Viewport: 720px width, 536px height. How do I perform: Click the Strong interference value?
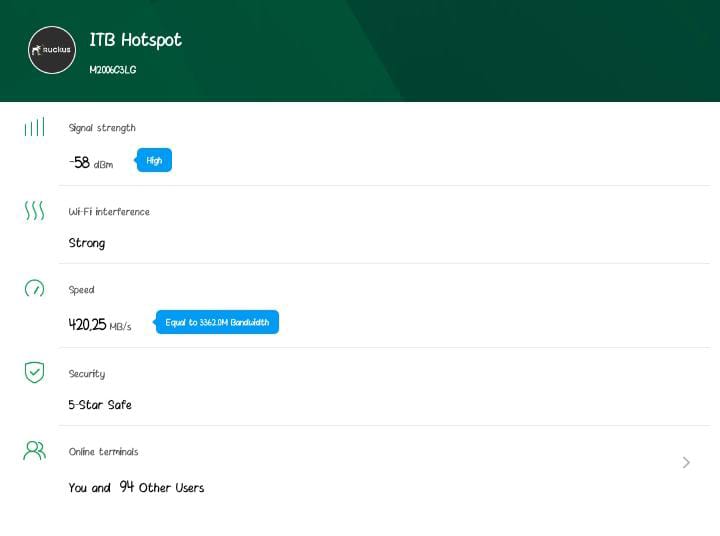(87, 243)
